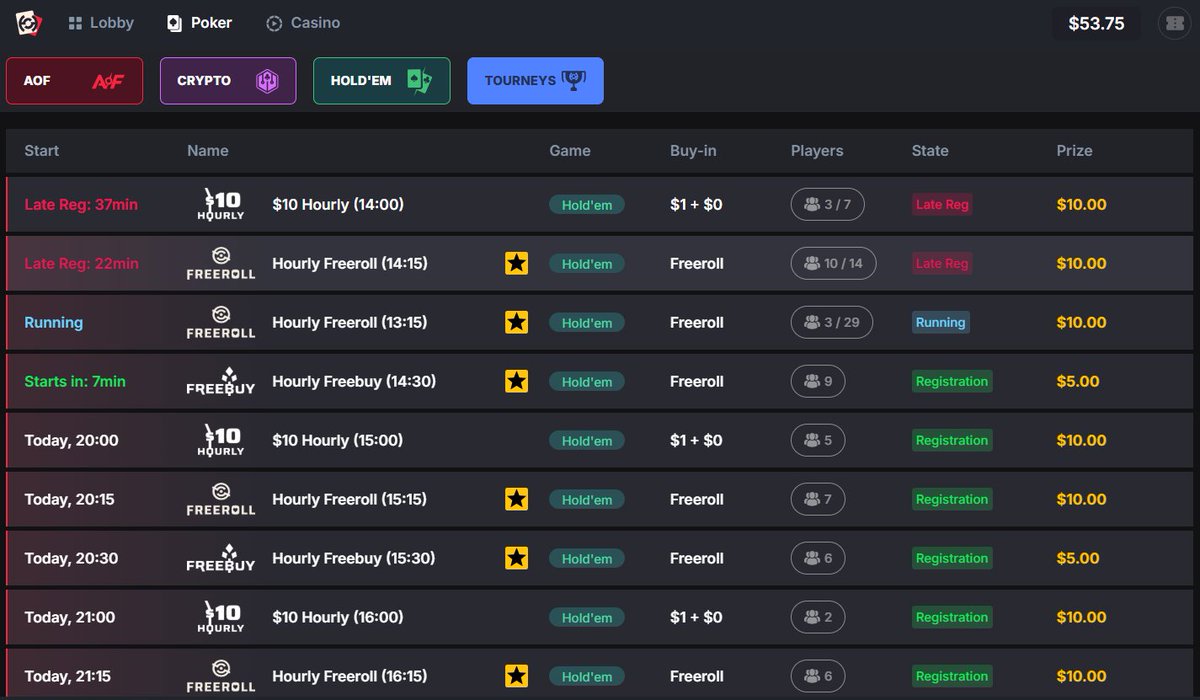Sort by the Game column header

click(x=570, y=151)
